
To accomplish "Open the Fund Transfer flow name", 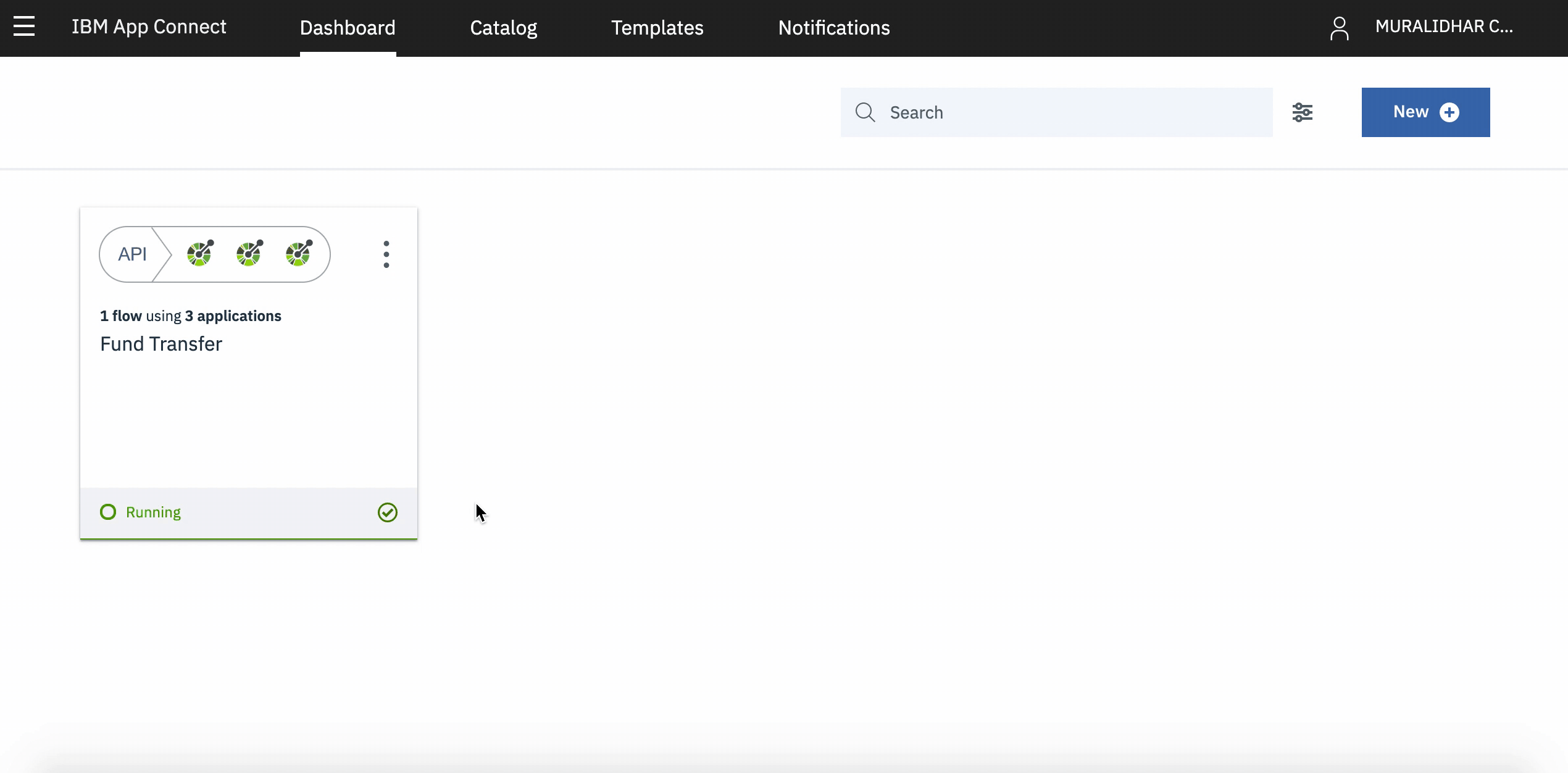I will (161, 344).
